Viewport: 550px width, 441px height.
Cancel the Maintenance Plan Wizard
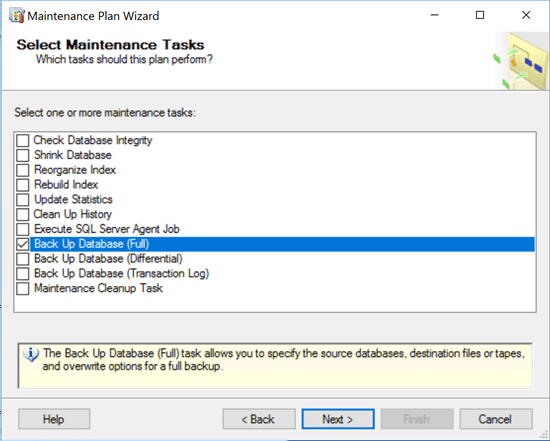click(496, 419)
